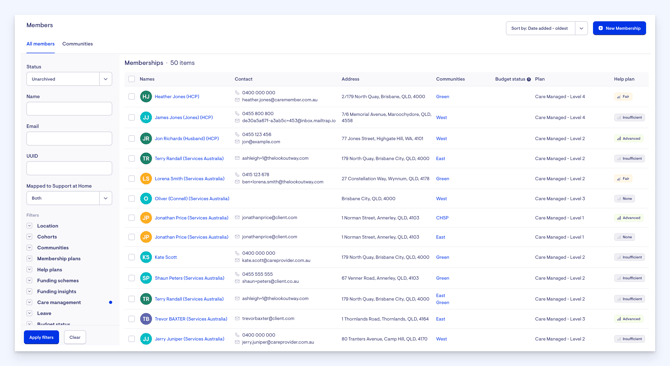
Task: Open Jerry Juniper (Services Australia) link
Action: (x=189, y=339)
